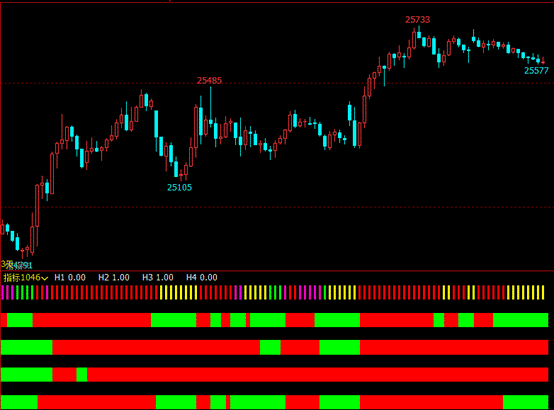Expand the 指标1046 indicator dropdown arrow
This screenshot has height=410, width=554.
point(45,278)
